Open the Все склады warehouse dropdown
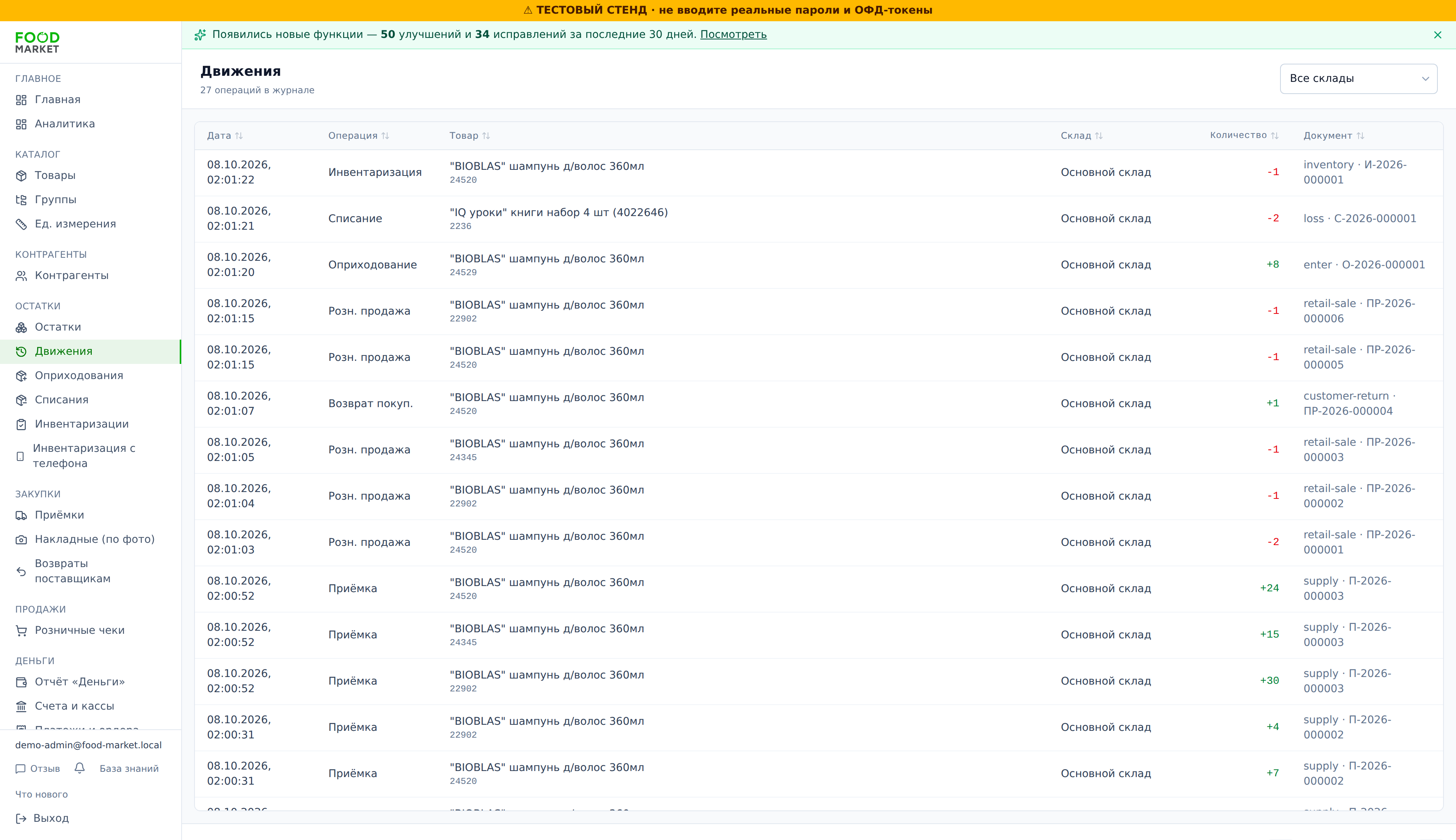This screenshot has height=840, width=1456. [1358, 78]
